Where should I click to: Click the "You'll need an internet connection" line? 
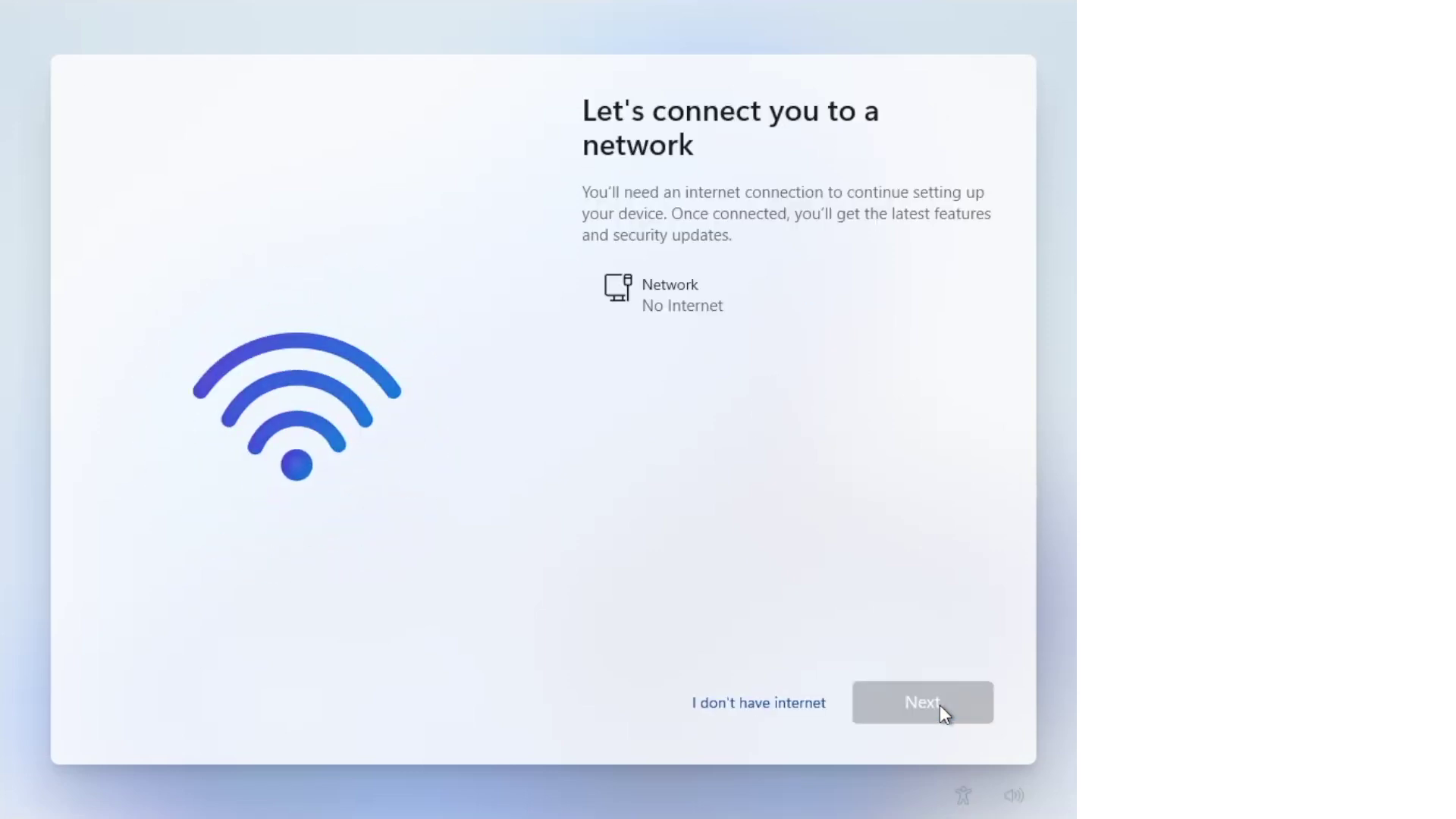click(x=783, y=193)
